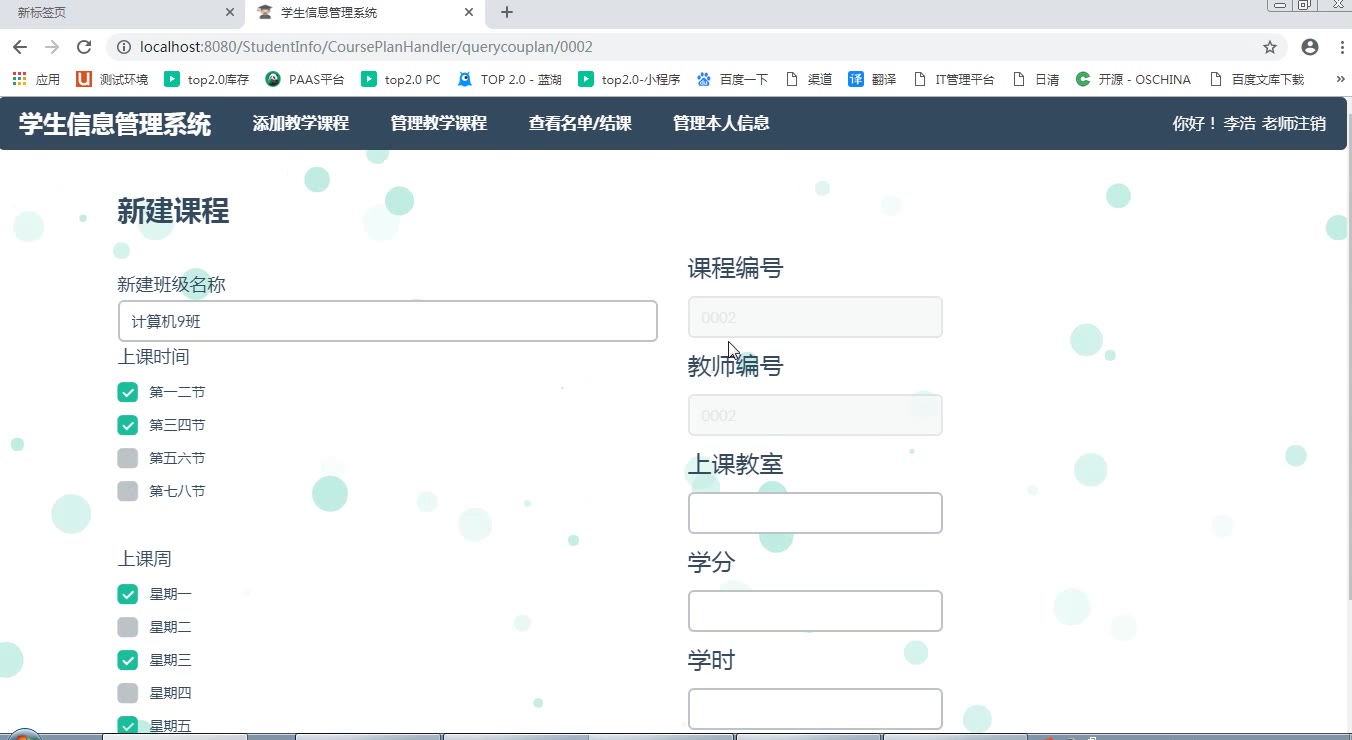
Task: Click the 上课教室 input field
Action: 815,513
